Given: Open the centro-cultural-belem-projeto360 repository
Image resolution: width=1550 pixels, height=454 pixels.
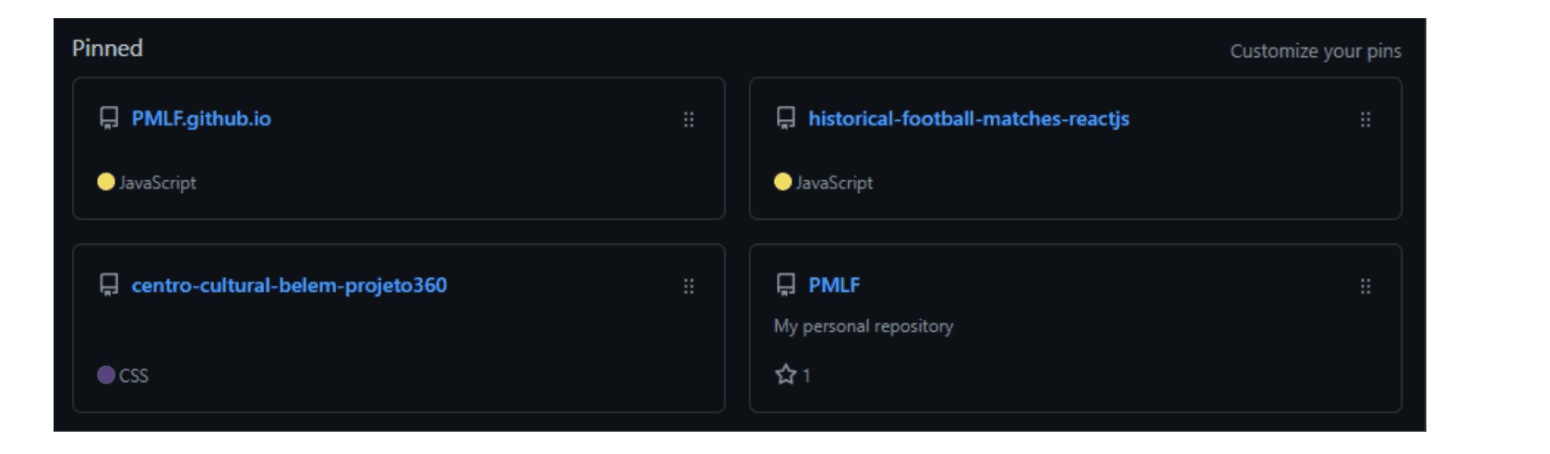Looking at the screenshot, I should [289, 286].
